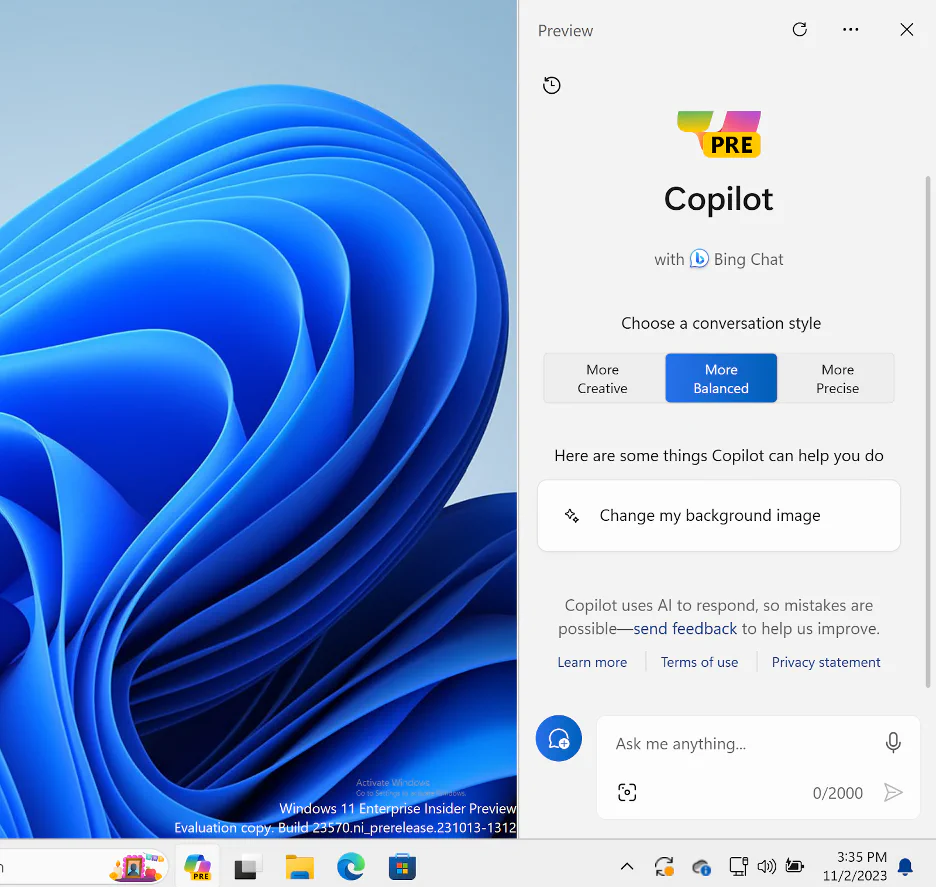Viewport: 936px width, 888px height.
Task: Open volume settings from system tray
Action: click(x=766, y=867)
